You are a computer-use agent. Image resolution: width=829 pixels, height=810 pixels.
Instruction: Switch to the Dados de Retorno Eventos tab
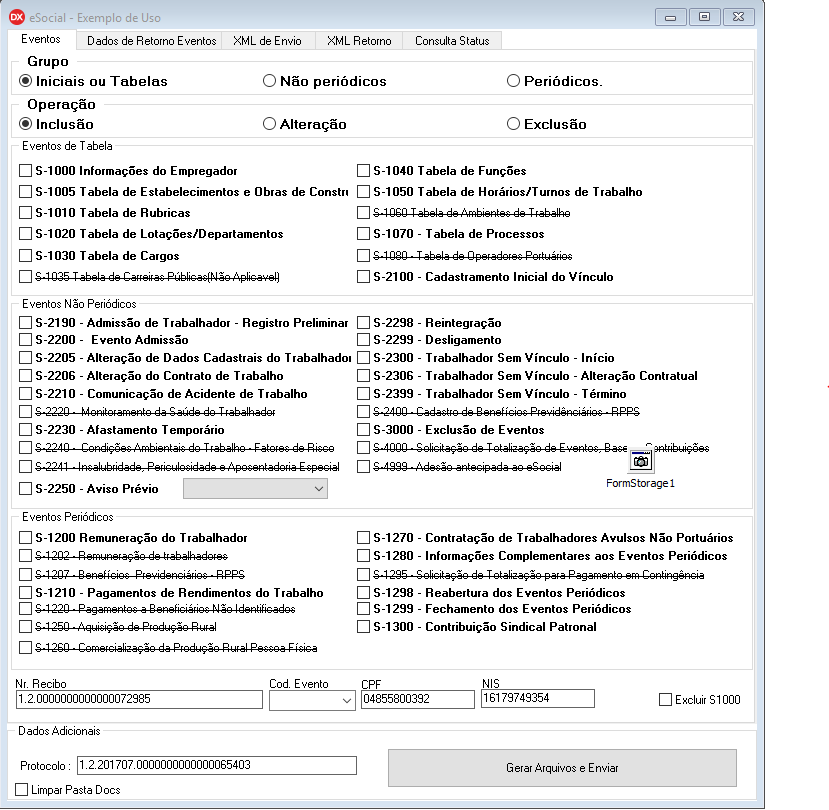click(x=151, y=41)
